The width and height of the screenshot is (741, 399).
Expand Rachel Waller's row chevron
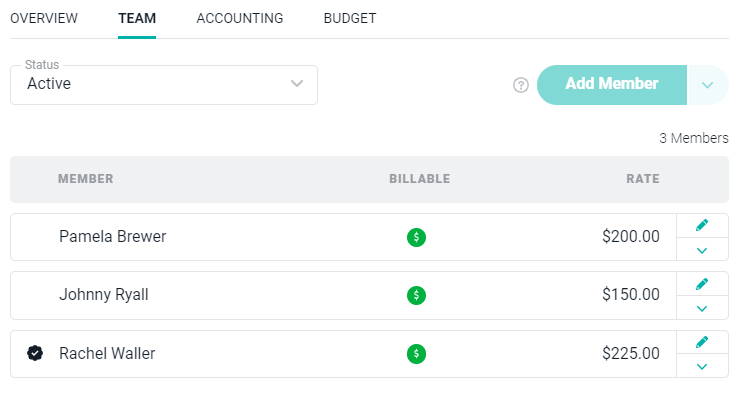point(702,366)
